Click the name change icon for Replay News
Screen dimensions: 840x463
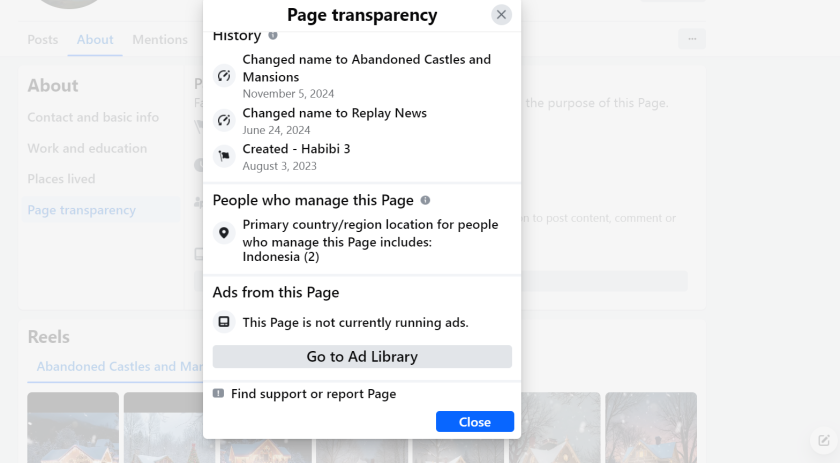(x=224, y=120)
